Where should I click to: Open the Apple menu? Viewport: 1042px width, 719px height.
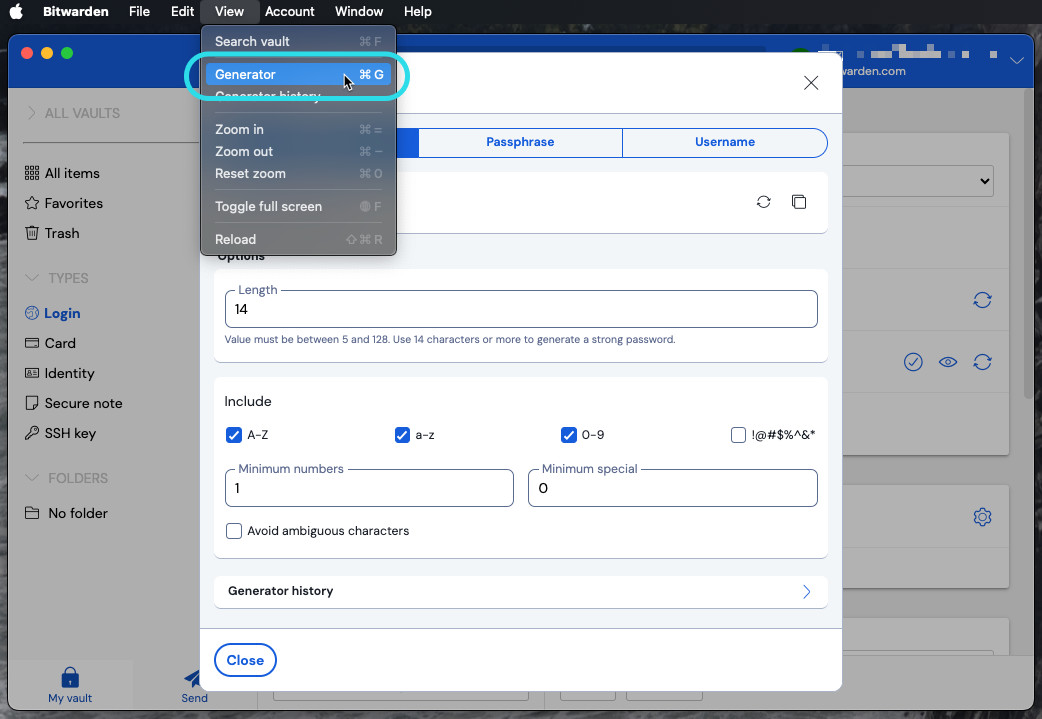tap(16, 12)
